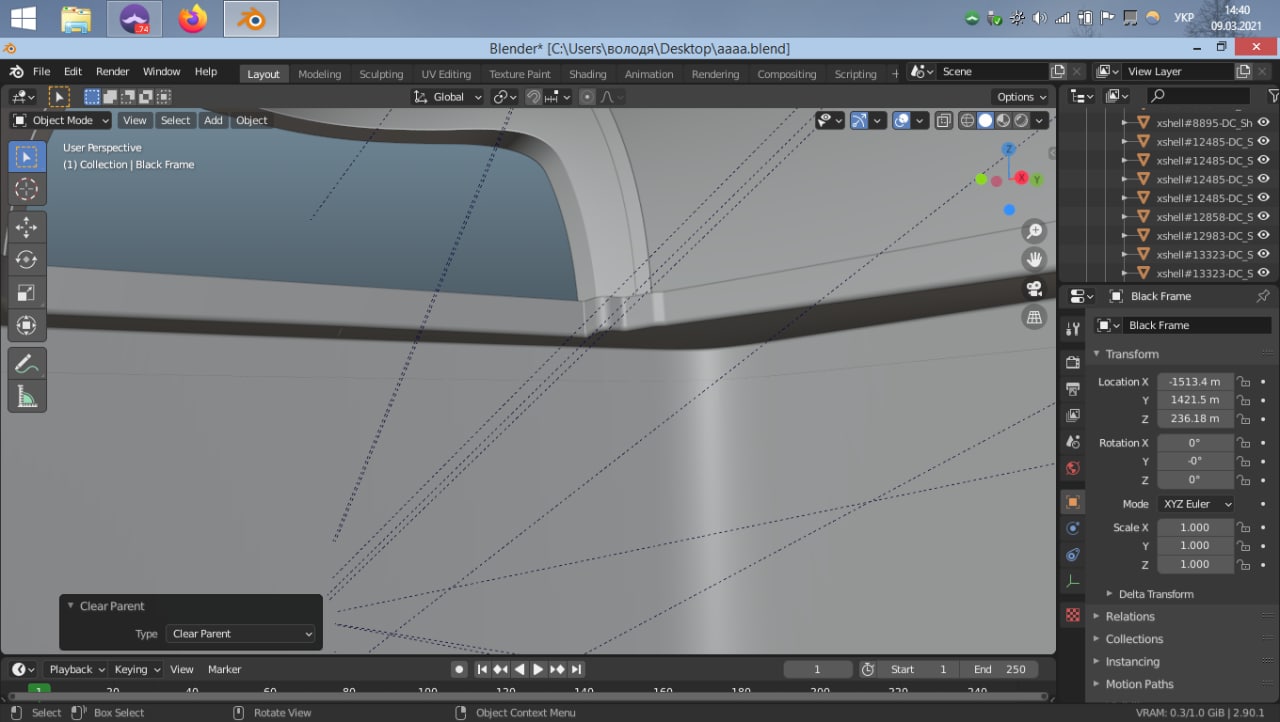Toggle camera view in viewport
This screenshot has height=722, width=1280.
1034,289
